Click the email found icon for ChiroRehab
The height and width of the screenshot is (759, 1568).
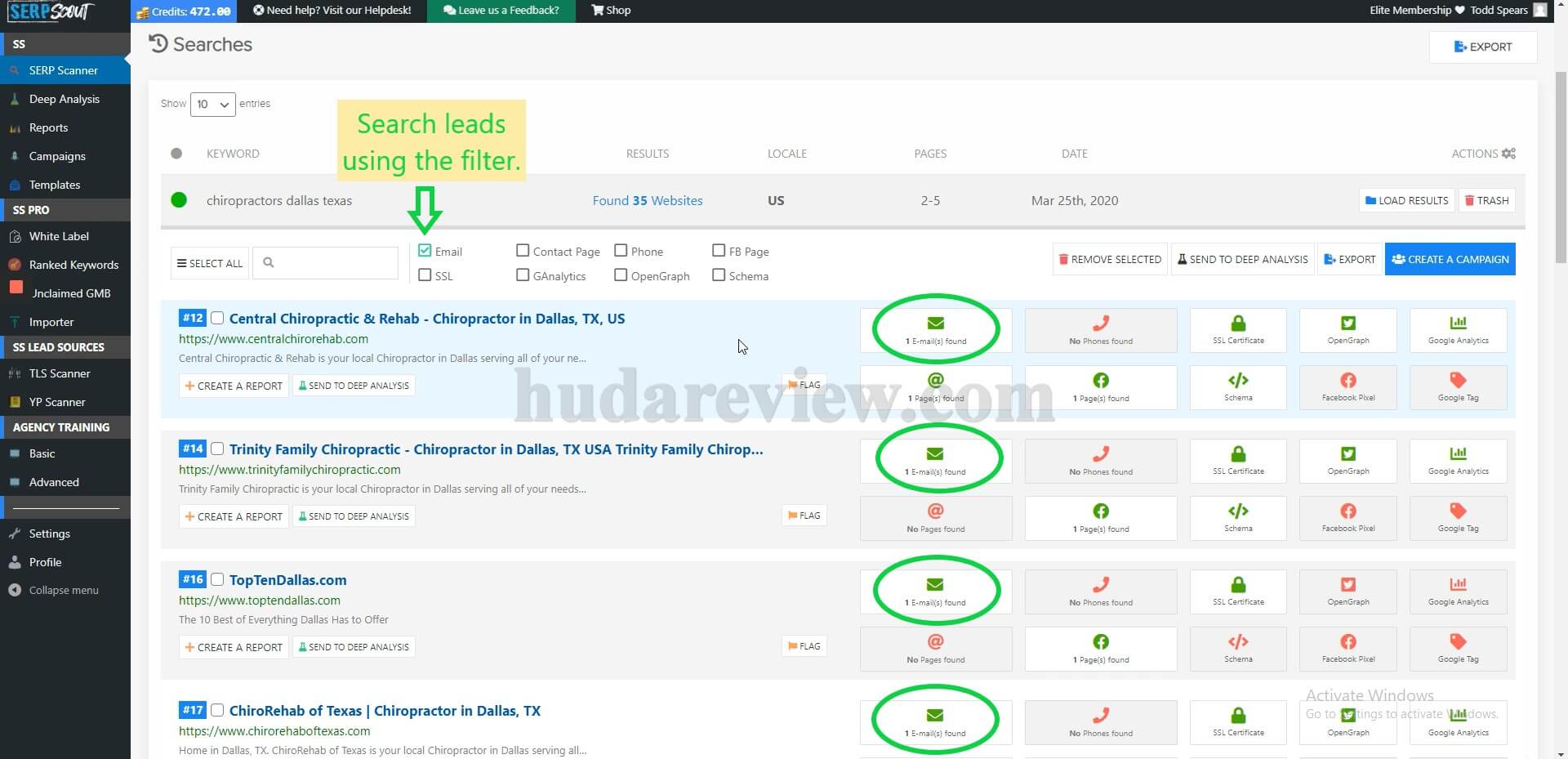[935, 721]
